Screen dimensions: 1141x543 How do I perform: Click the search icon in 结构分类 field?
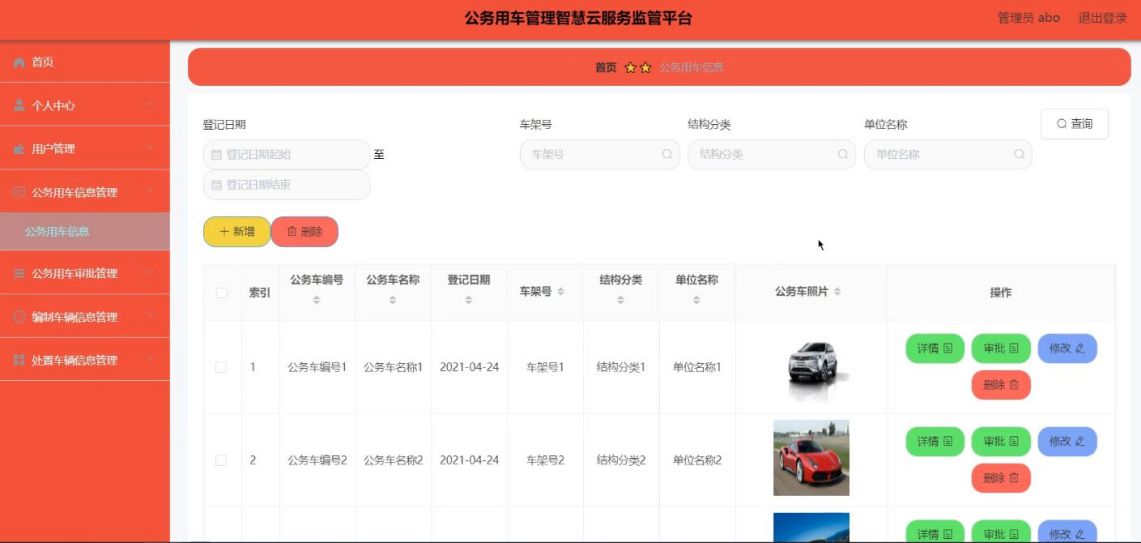click(843, 154)
